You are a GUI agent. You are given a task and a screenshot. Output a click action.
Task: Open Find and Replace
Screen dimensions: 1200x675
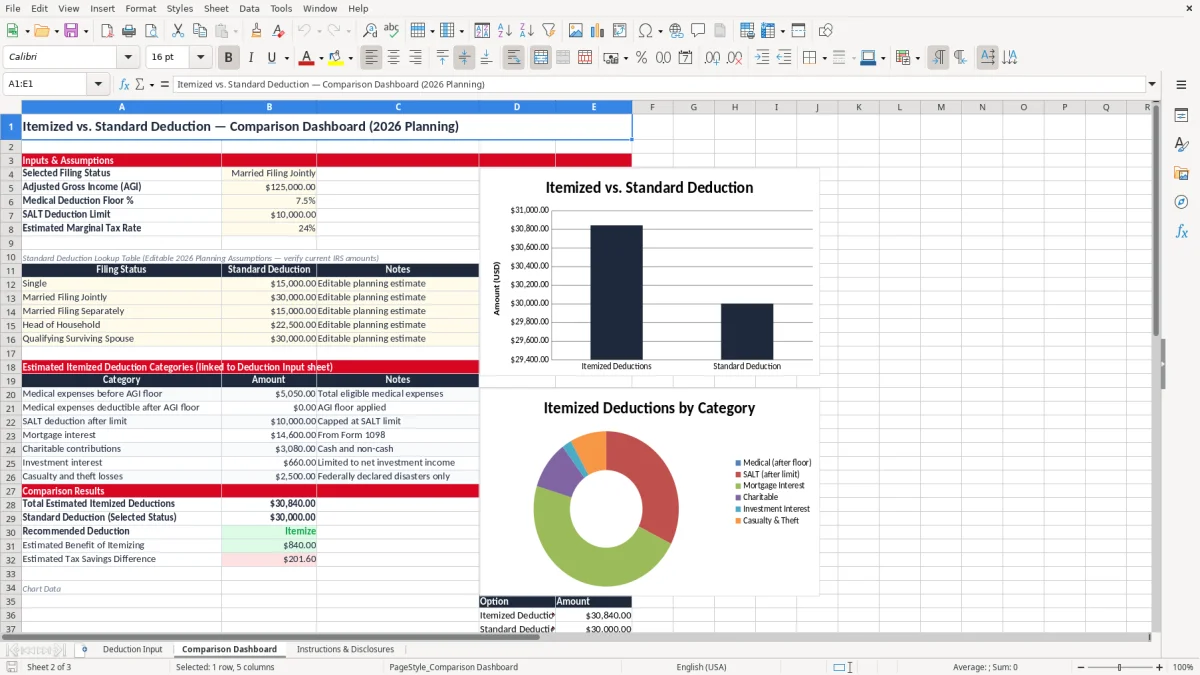pyautogui.click(x=370, y=31)
